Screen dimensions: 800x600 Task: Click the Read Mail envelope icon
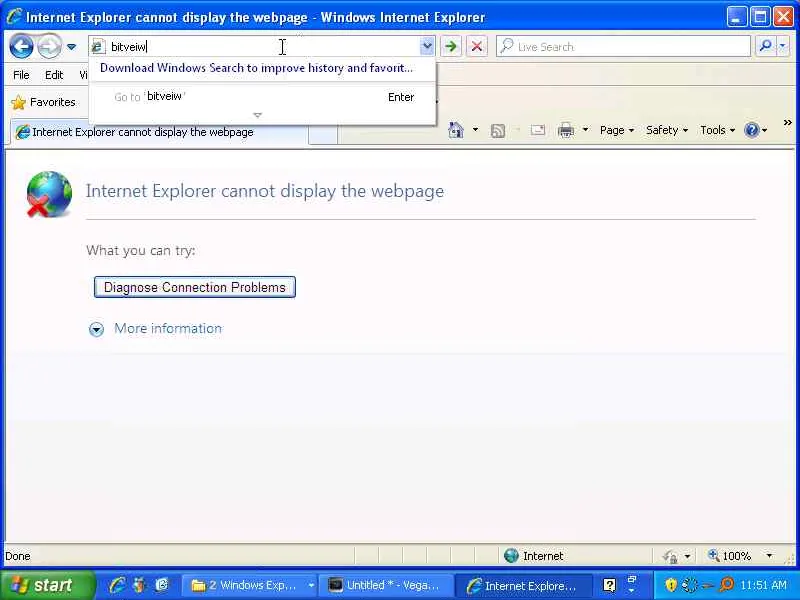[538, 131]
